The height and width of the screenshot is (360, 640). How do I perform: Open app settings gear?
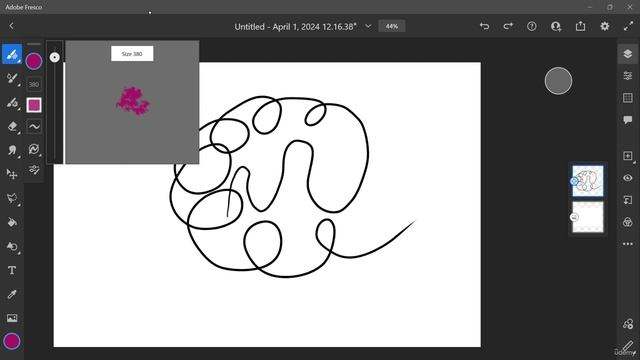pos(604,26)
